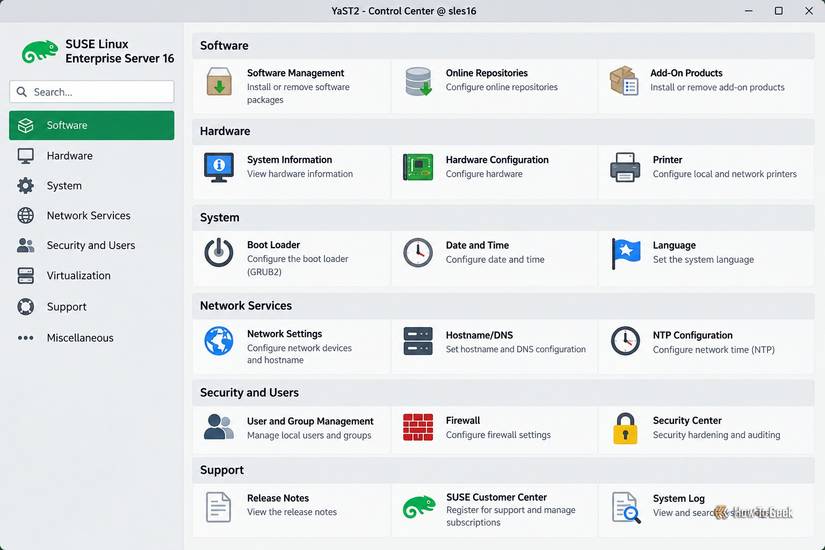Click the SUSE chameleon logo

39,52
